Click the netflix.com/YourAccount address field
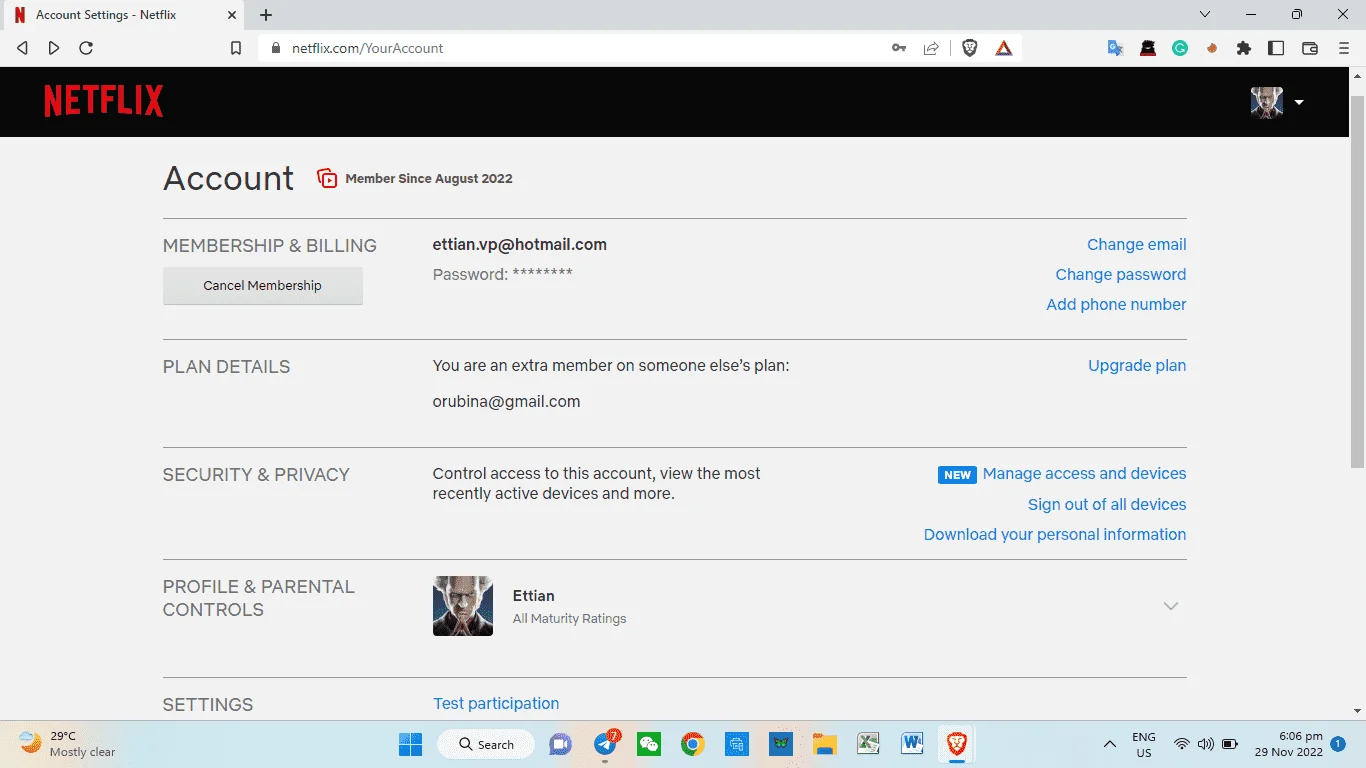1366x768 pixels. click(x=367, y=48)
